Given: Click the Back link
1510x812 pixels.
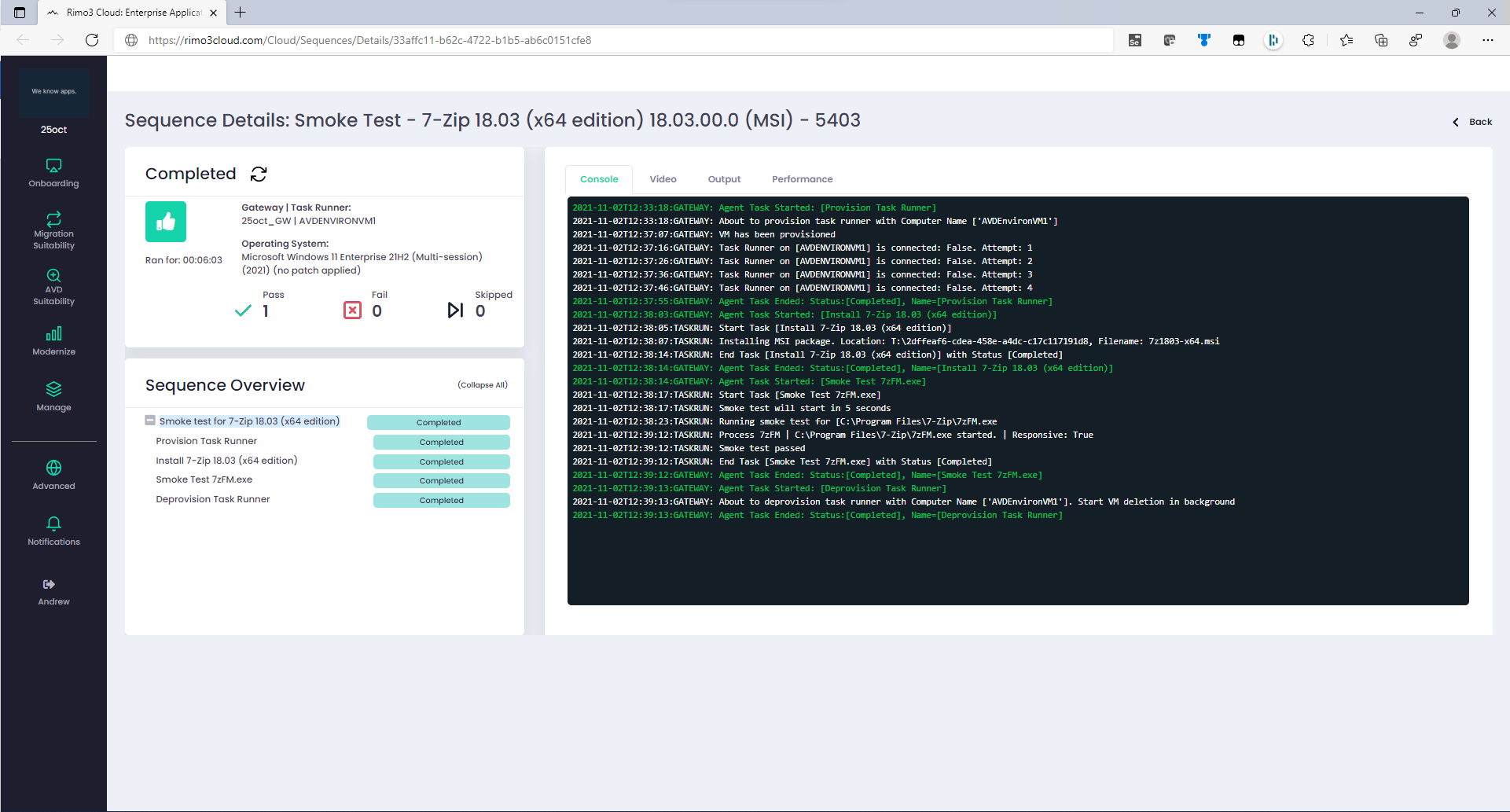Looking at the screenshot, I should tap(1472, 122).
